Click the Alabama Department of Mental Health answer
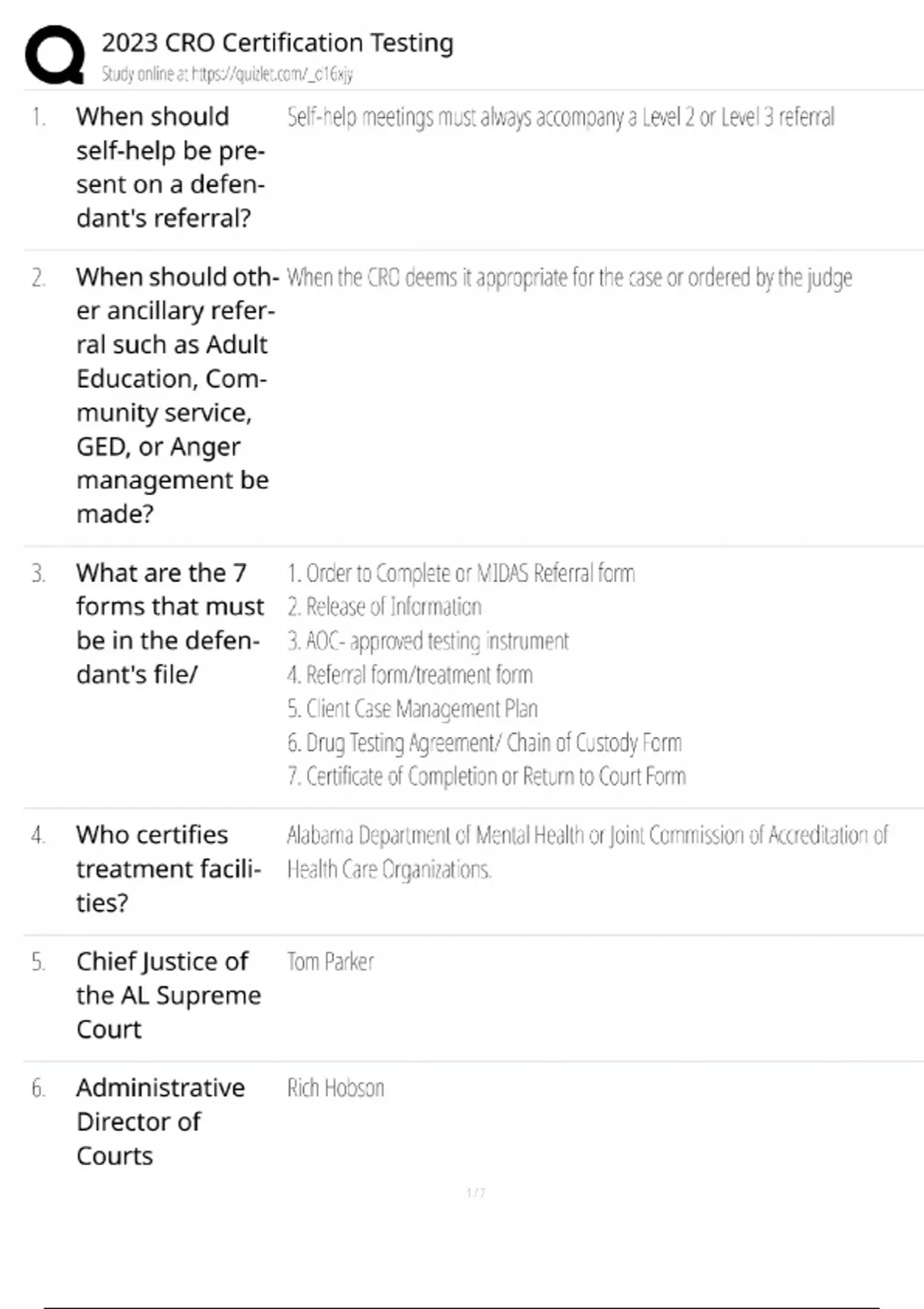924x1309 pixels. (x=587, y=852)
